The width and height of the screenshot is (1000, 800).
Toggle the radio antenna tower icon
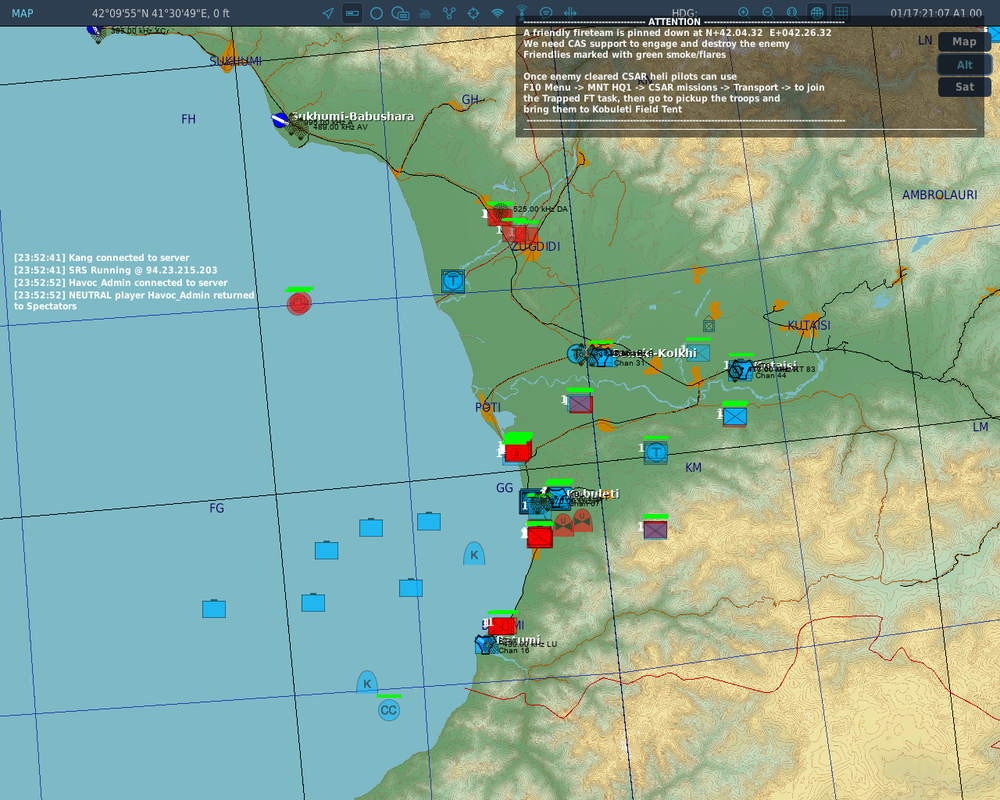[521, 11]
